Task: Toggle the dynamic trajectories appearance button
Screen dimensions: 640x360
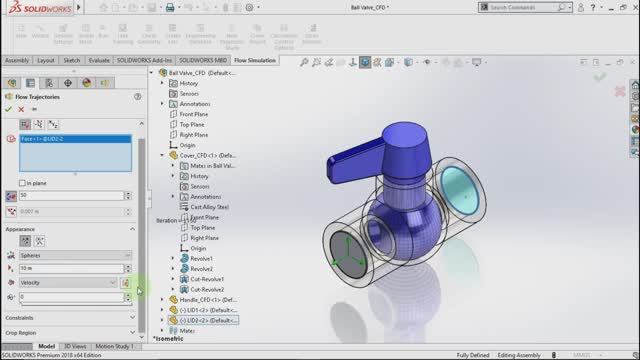Action: coord(40,241)
